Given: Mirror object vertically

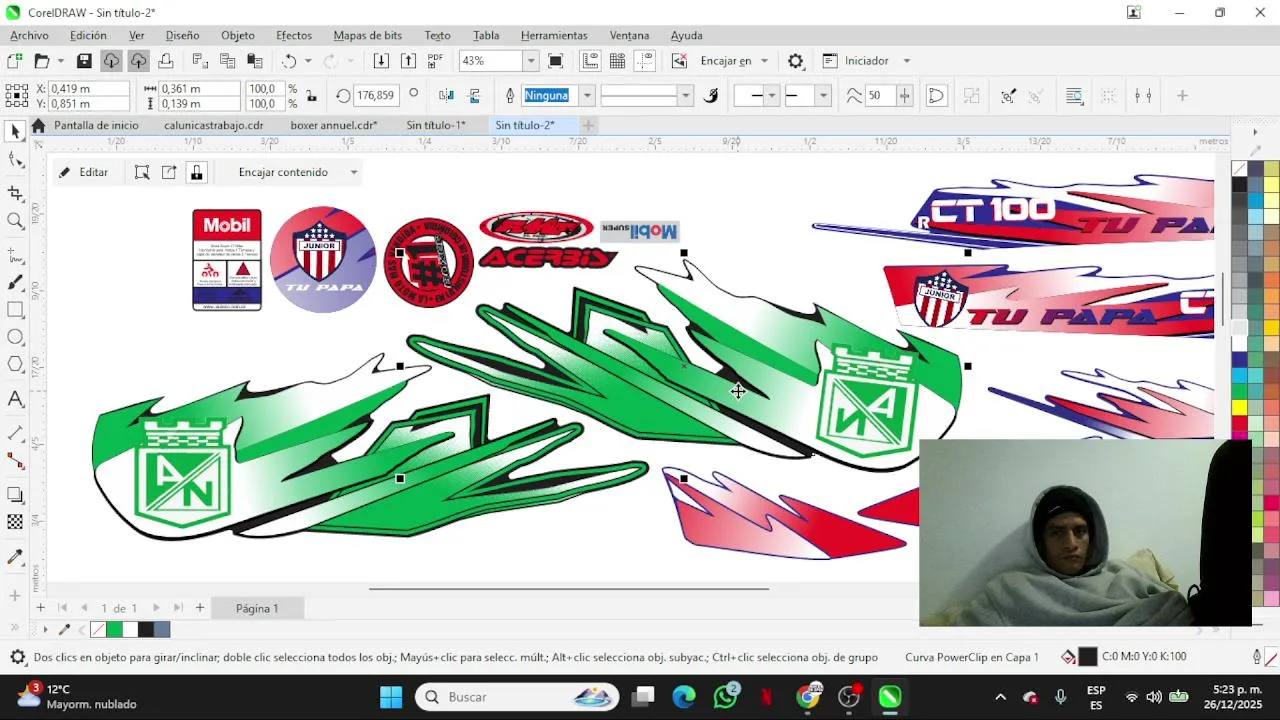Looking at the screenshot, I should click(x=474, y=96).
